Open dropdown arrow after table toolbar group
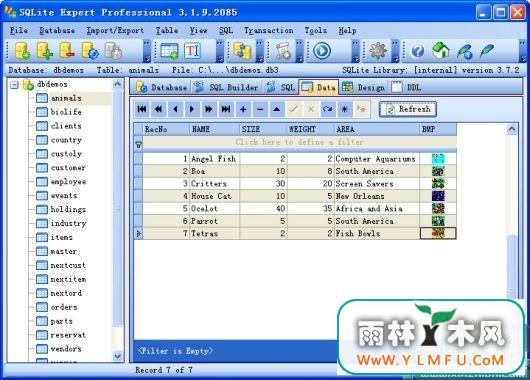The width and height of the screenshot is (530, 380). click(x=220, y=51)
